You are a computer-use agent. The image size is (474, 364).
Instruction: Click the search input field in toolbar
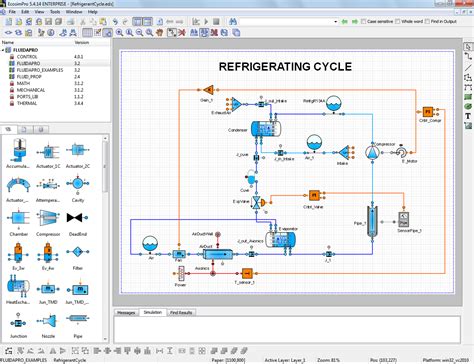(x=286, y=22)
